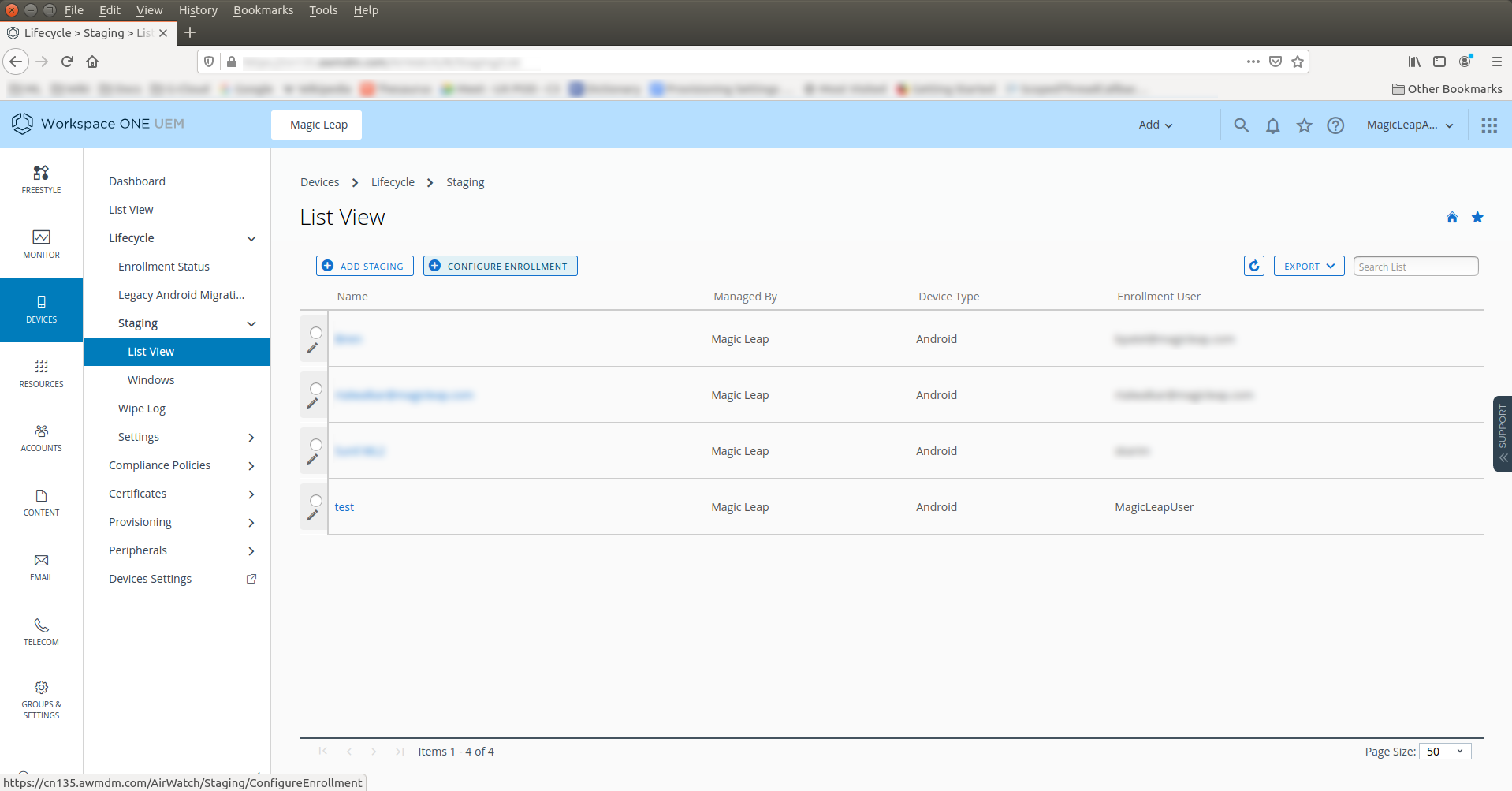Go to browser home page

[x=92, y=62]
